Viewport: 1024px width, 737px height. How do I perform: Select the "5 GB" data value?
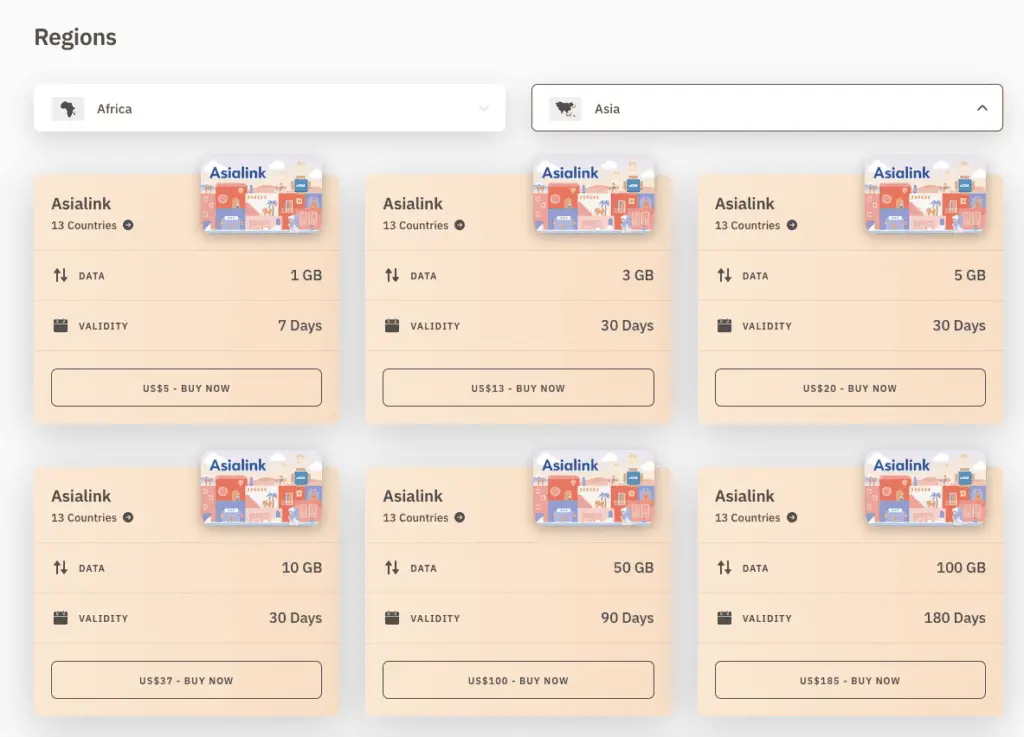[970, 275]
